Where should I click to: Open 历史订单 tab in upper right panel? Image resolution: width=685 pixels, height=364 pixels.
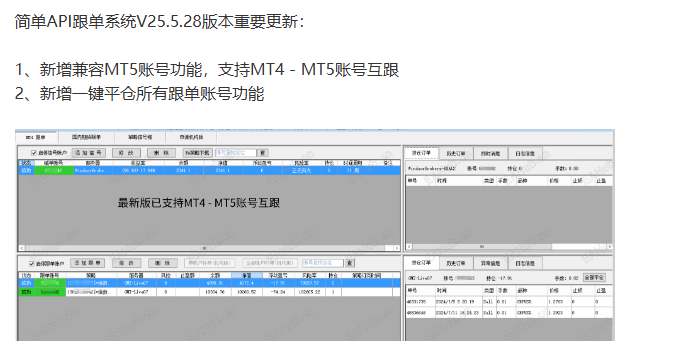coord(456,154)
